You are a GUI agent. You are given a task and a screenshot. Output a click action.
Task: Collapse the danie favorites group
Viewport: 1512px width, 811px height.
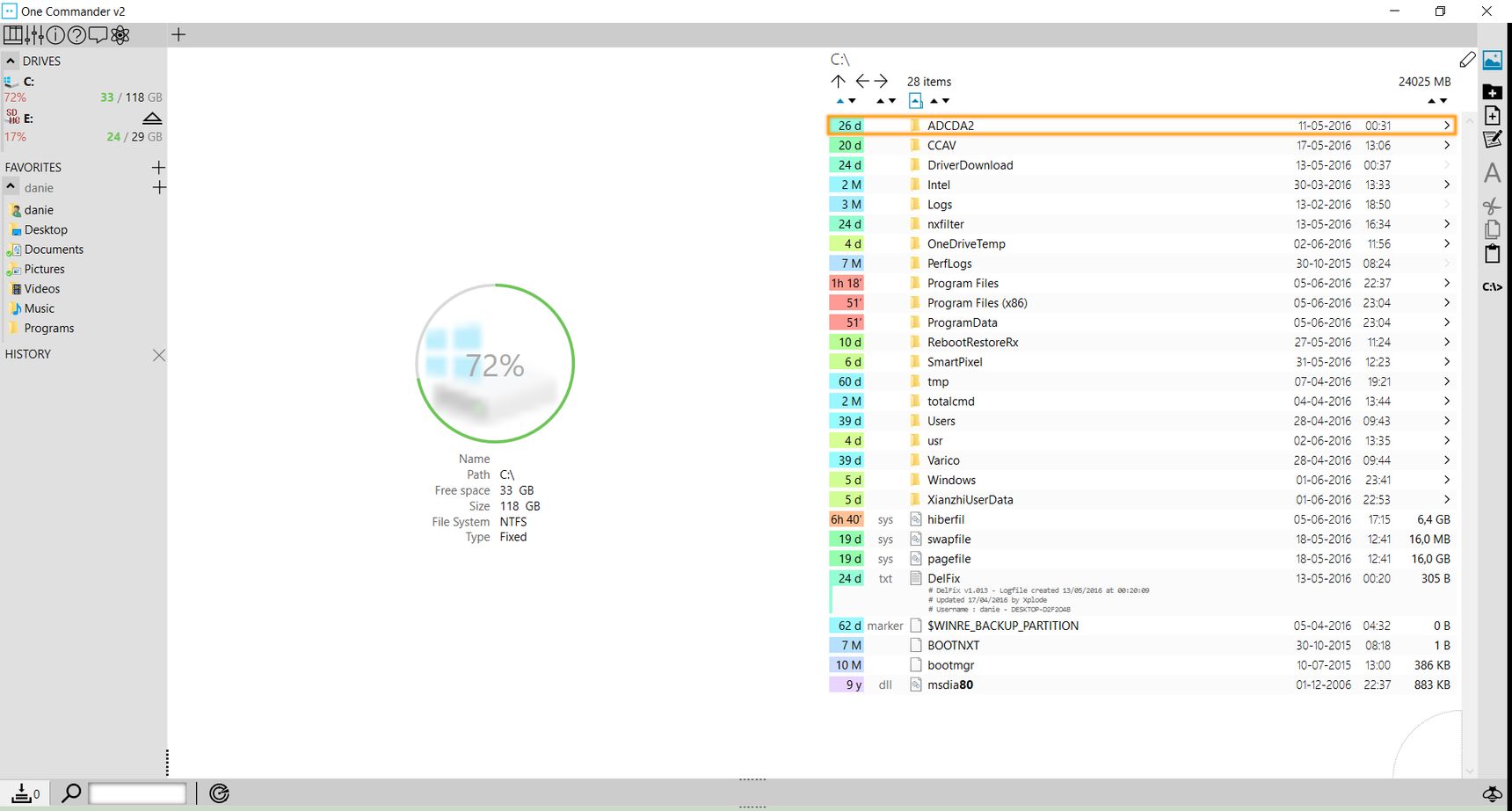pyautogui.click(x=11, y=186)
